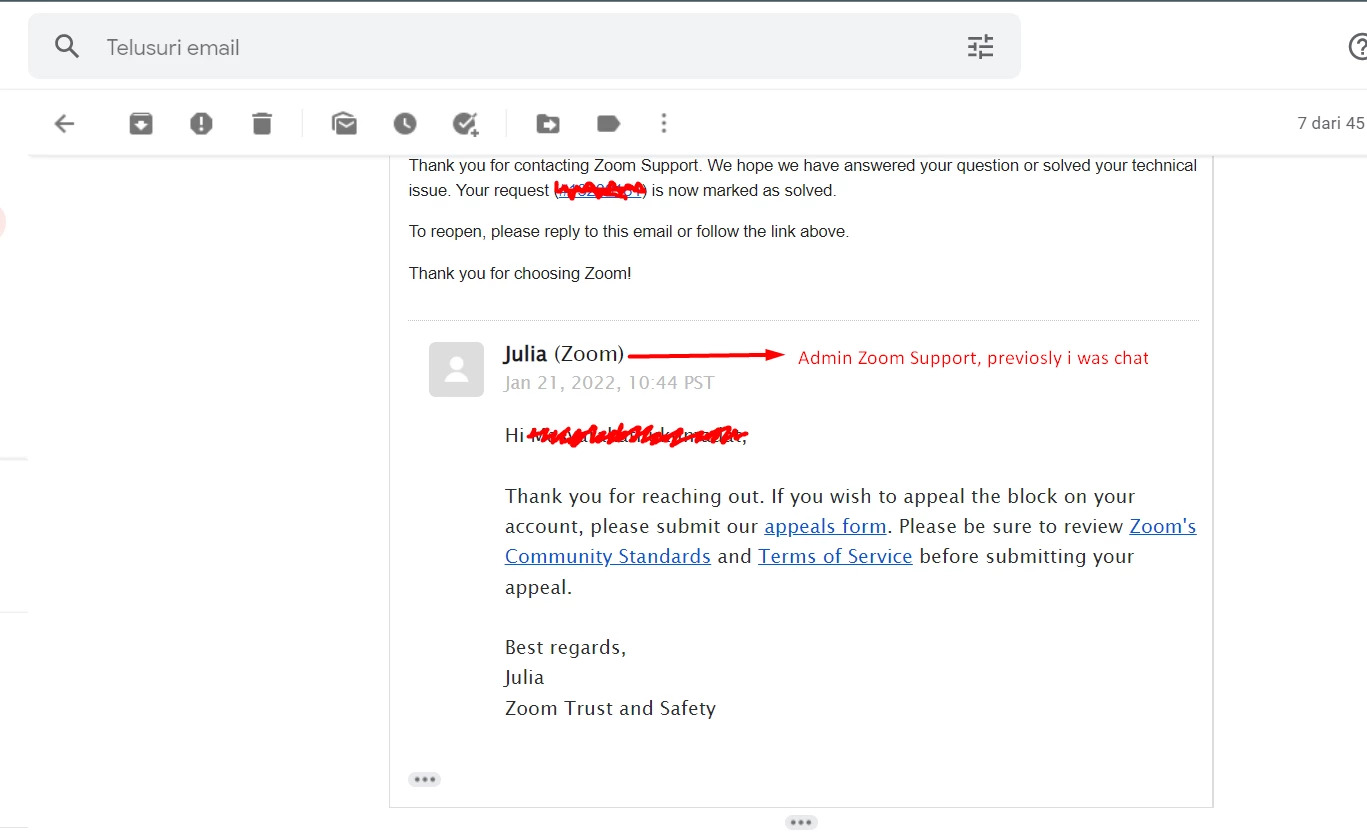1367x839 pixels.
Task: Report email as spam
Action: pyautogui.click(x=201, y=124)
